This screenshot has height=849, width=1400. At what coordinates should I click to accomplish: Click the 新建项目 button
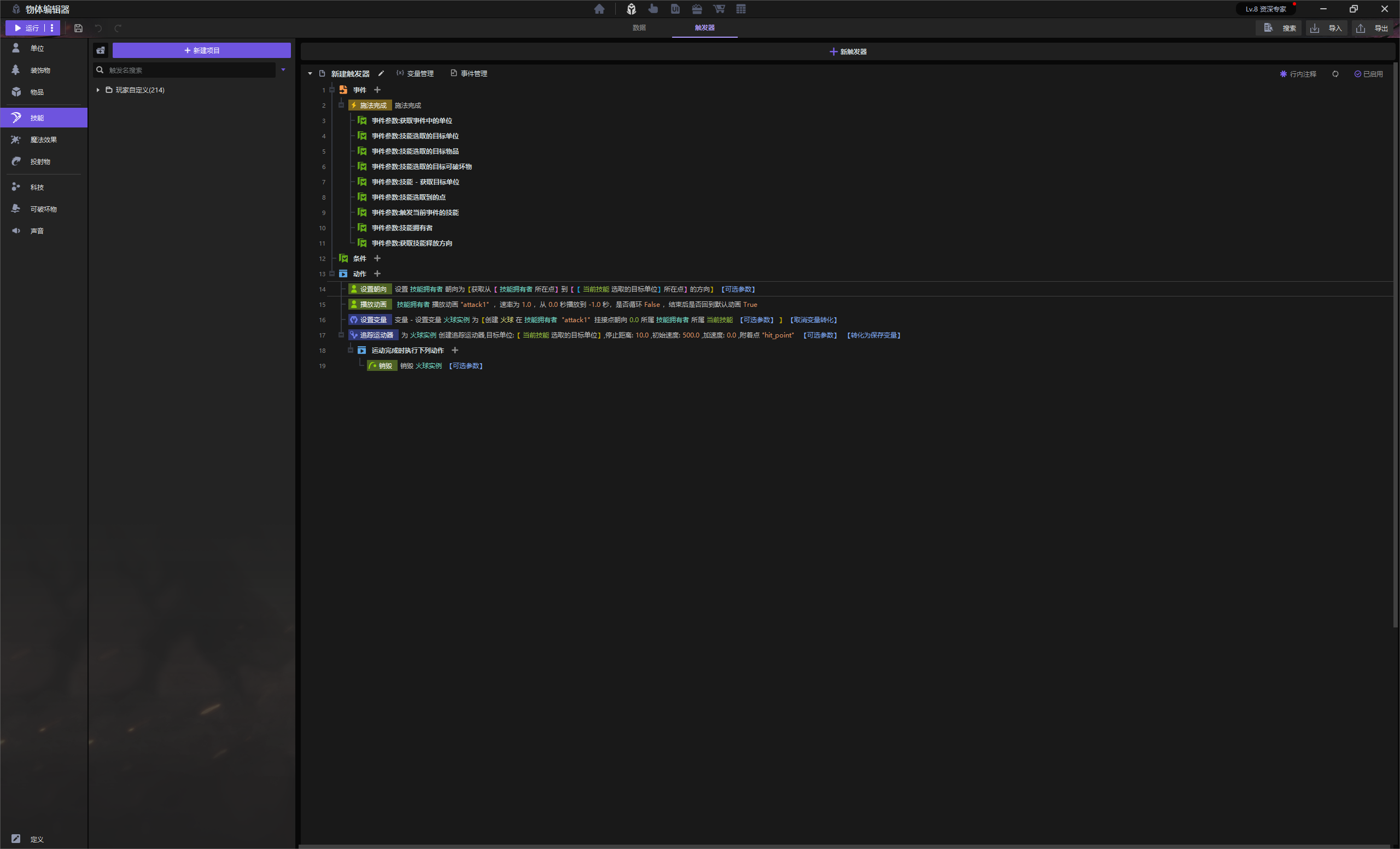pos(202,50)
